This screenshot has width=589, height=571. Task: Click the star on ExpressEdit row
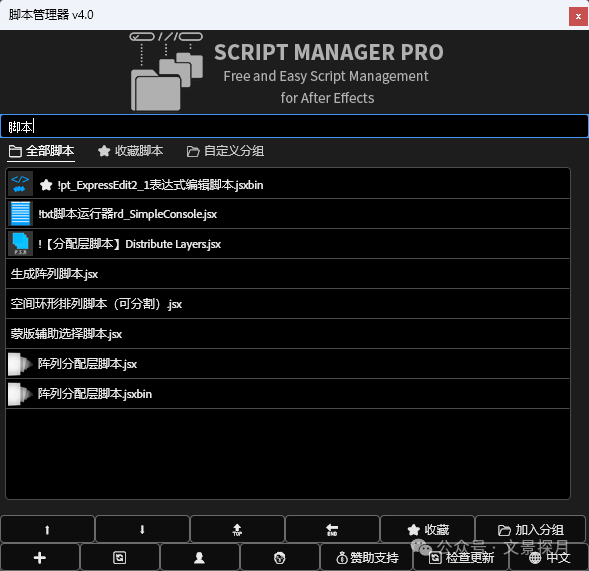click(46, 184)
